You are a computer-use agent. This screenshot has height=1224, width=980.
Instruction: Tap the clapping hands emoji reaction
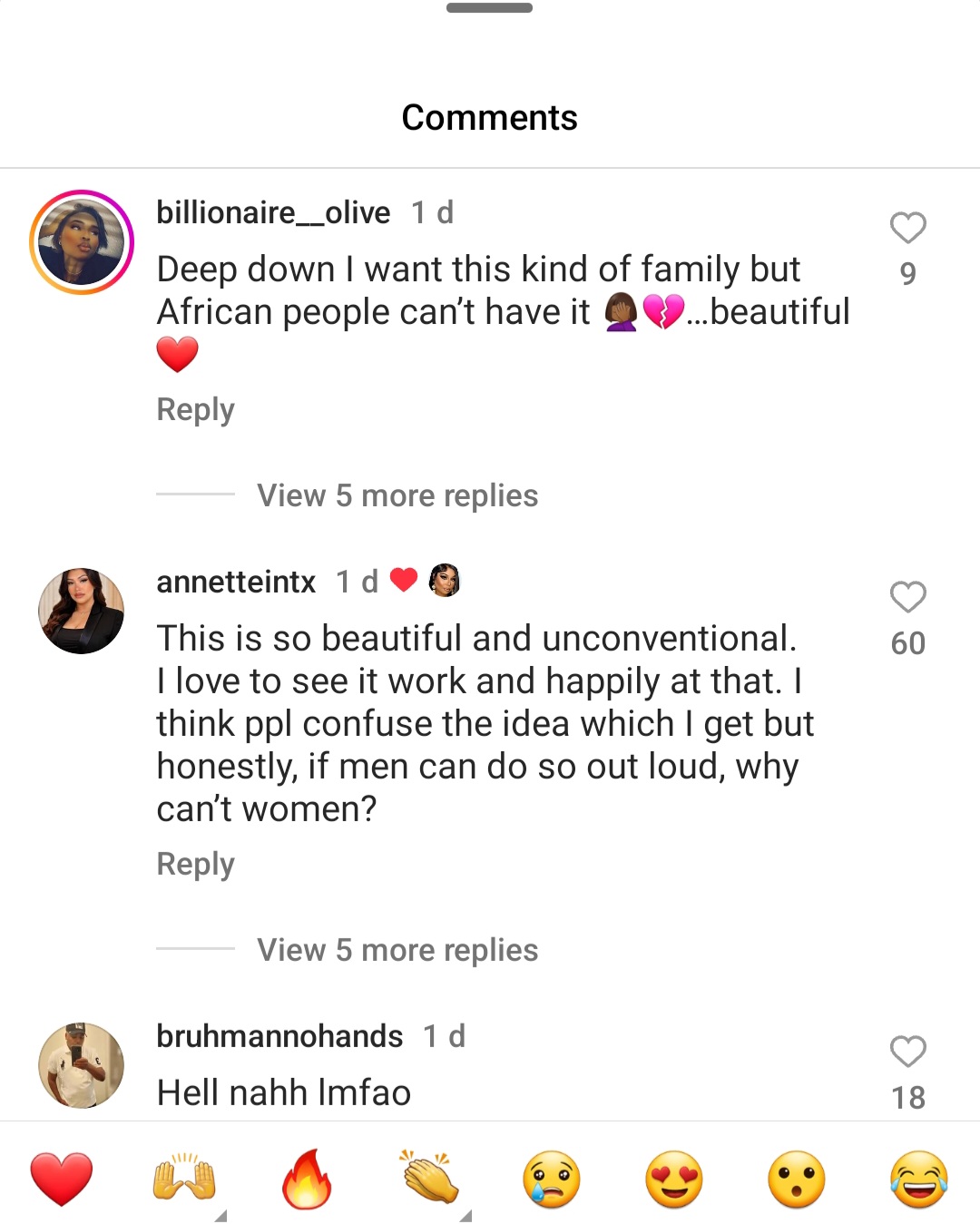pyautogui.click(x=429, y=1179)
